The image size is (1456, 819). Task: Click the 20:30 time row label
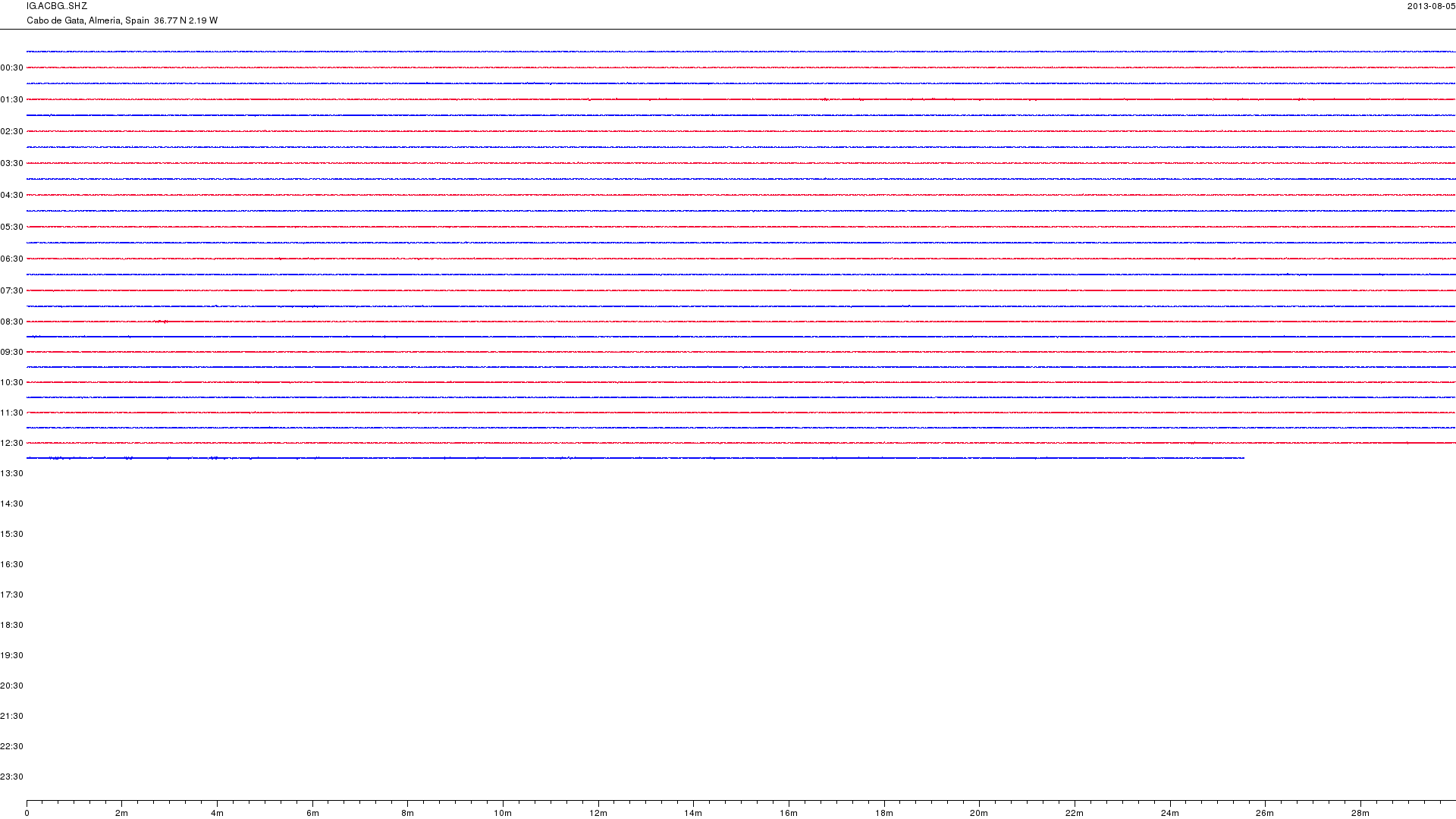(12, 686)
